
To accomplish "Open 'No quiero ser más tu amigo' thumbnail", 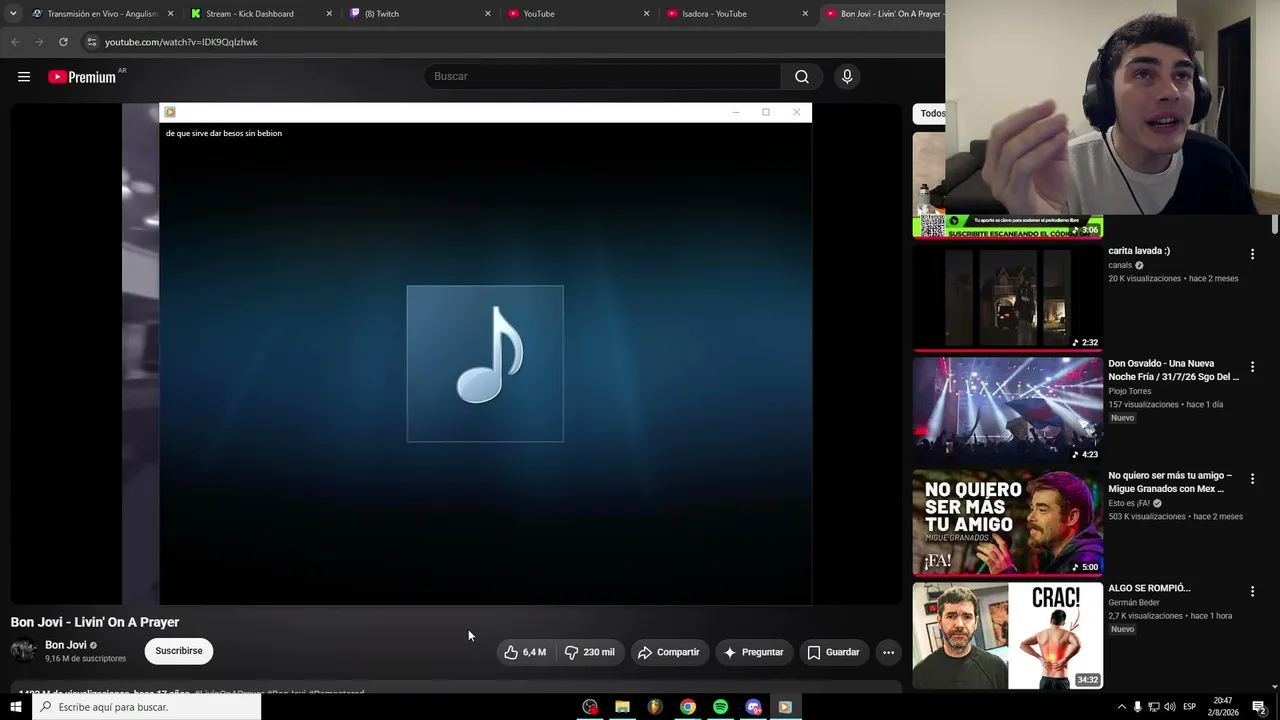I will coord(1008,522).
